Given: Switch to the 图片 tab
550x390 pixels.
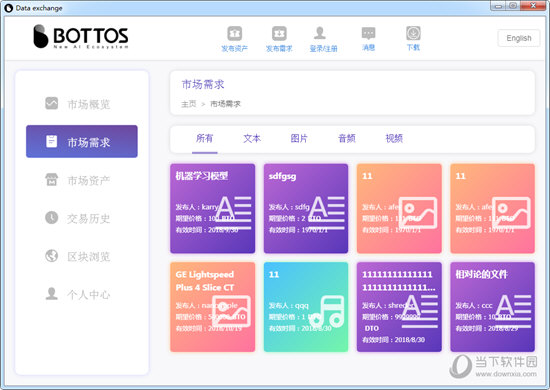Looking at the screenshot, I should pos(299,138).
